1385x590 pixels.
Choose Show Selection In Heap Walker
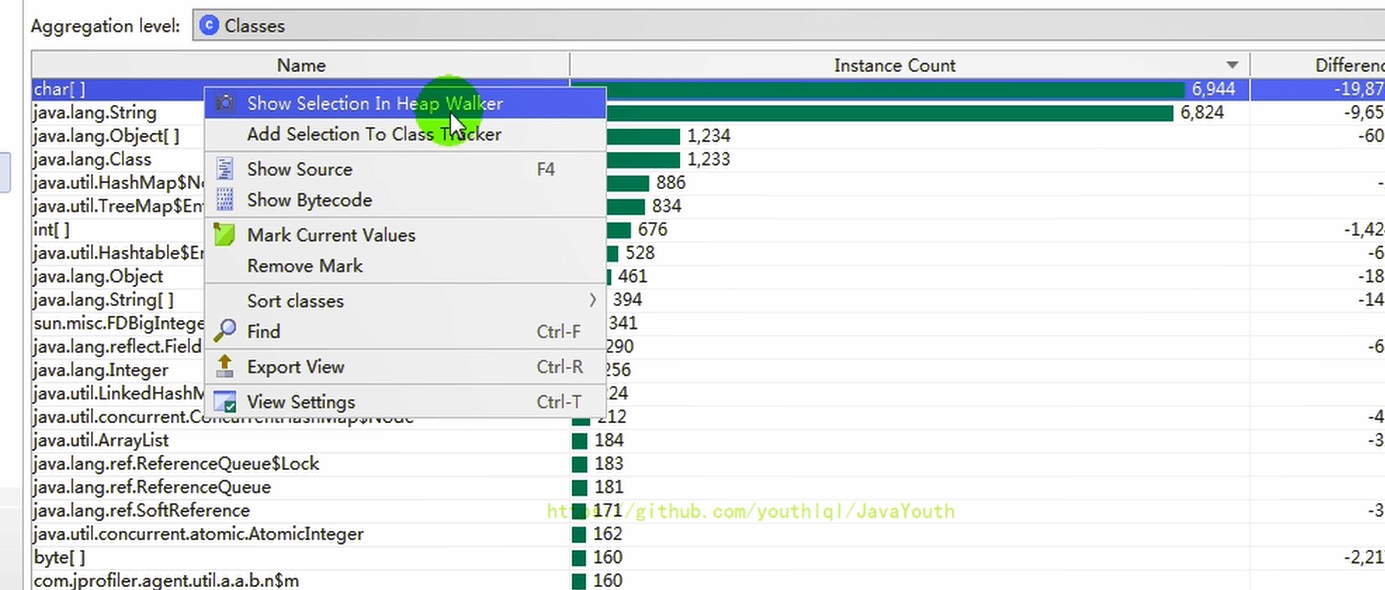point(405,103)
